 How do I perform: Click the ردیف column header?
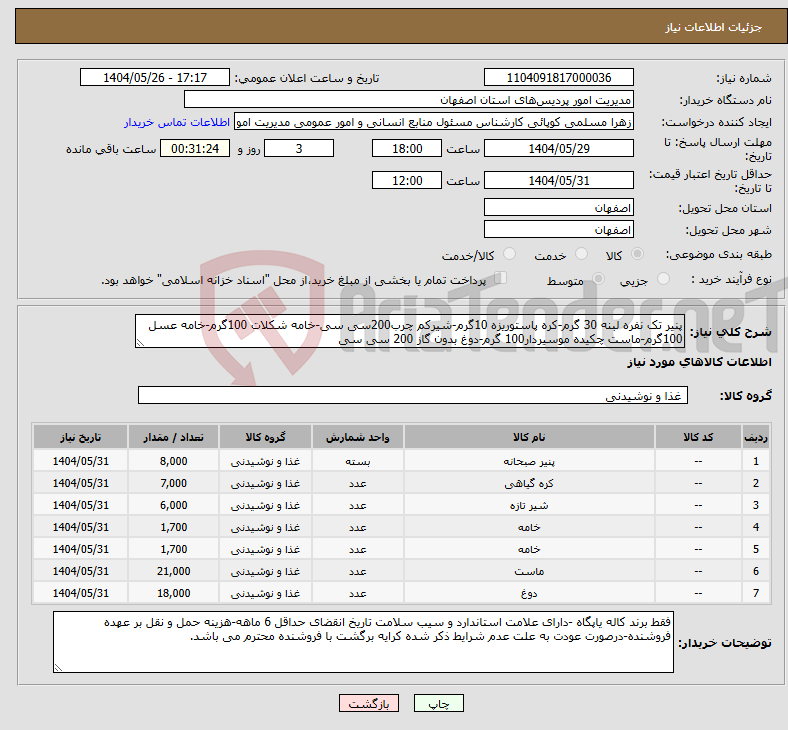pyautogui.click(x=755, y=437)
